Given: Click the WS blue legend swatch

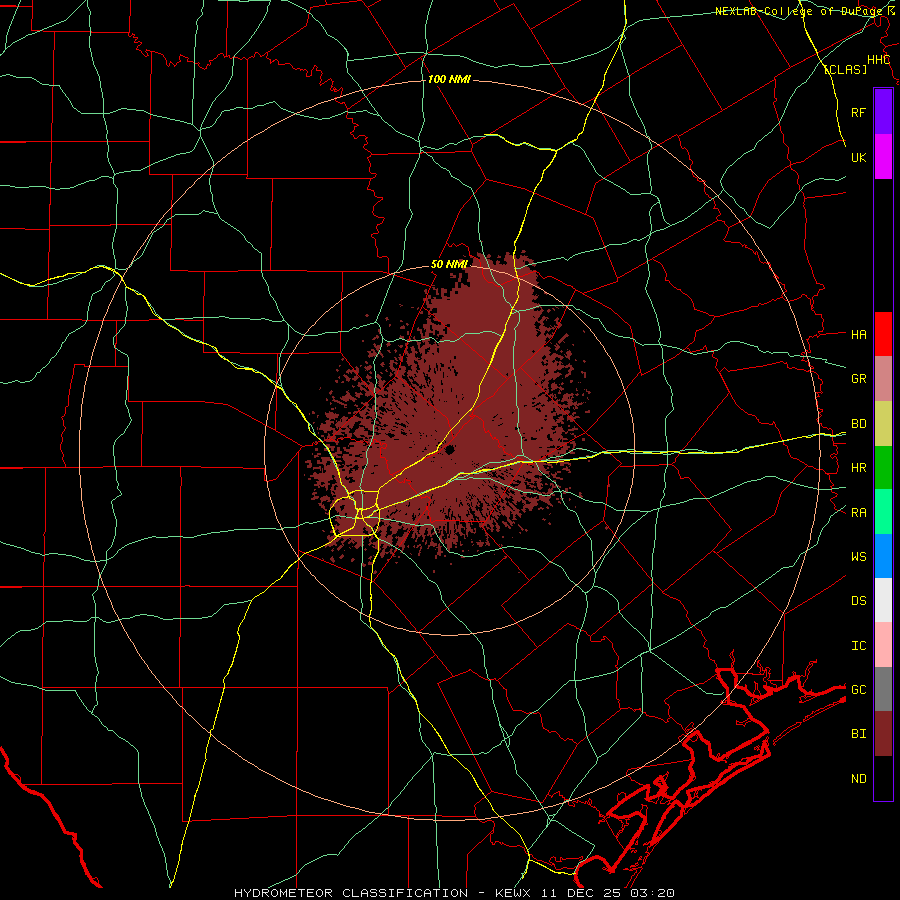Looking at the screenshot, I should [883, 556].
